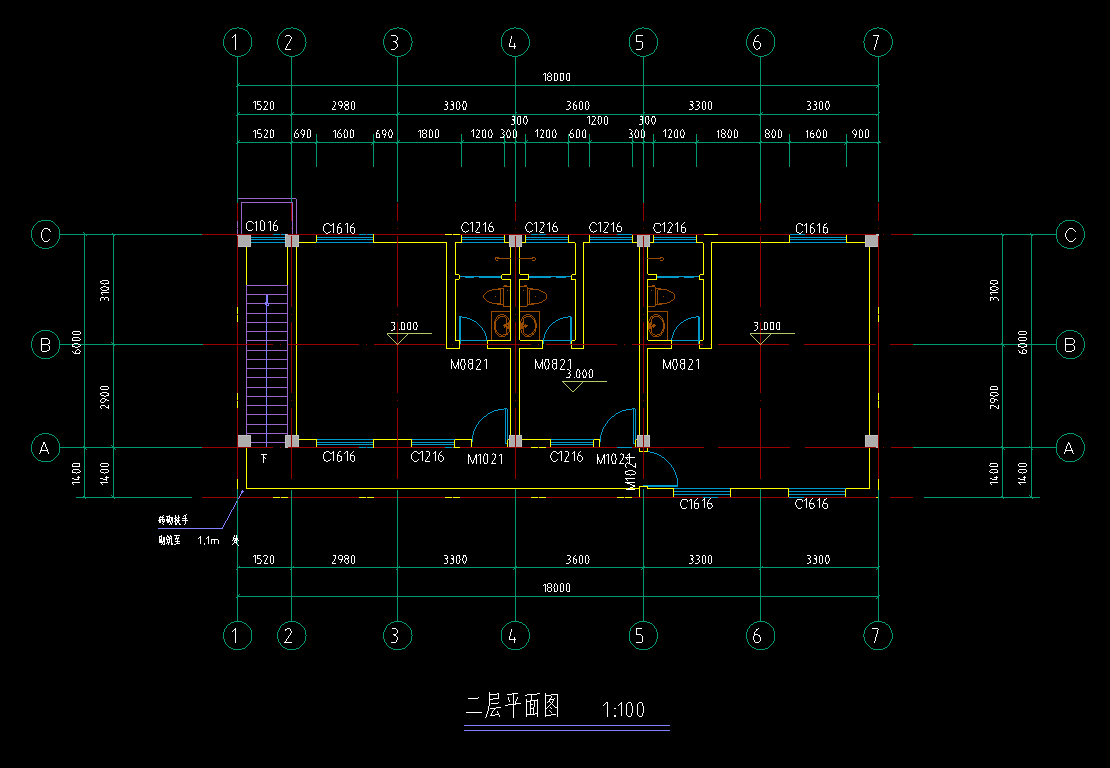Click the stair direction label 下
The width and height of the screenshot is (1110, 768).
pos(264,459)
